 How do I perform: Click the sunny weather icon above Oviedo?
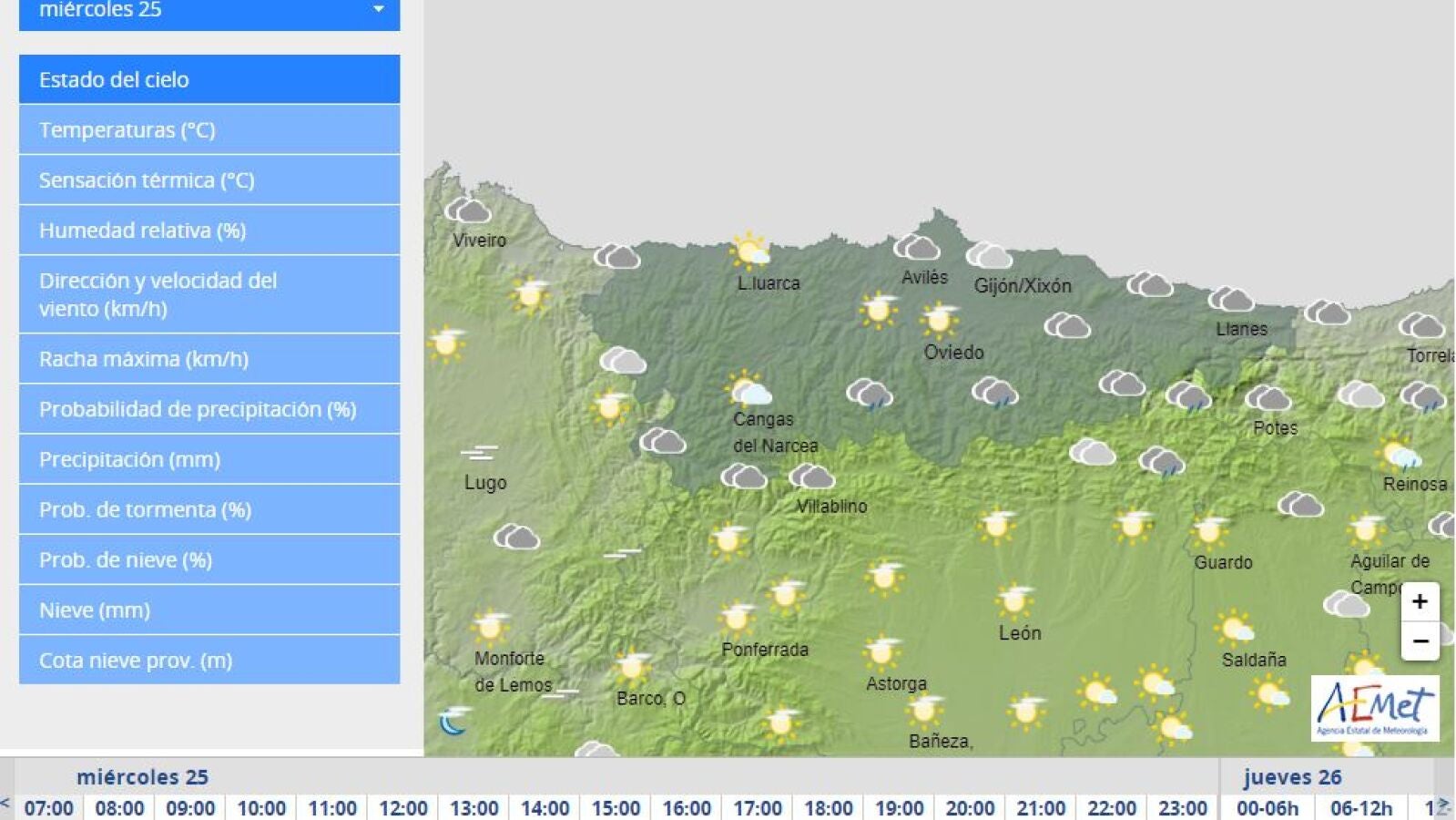tap(939, 320)
